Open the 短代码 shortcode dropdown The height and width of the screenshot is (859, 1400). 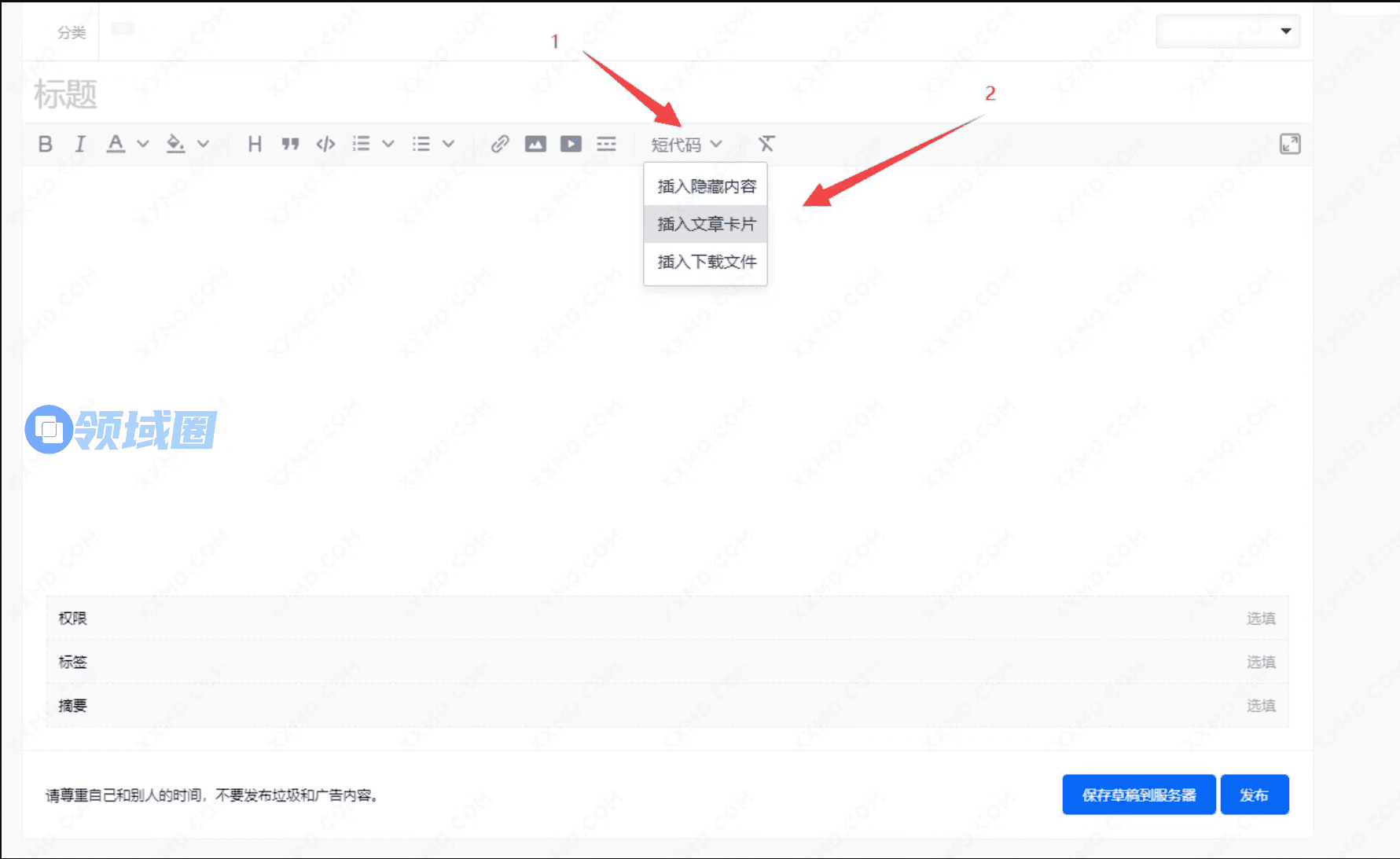pos(685,145)
